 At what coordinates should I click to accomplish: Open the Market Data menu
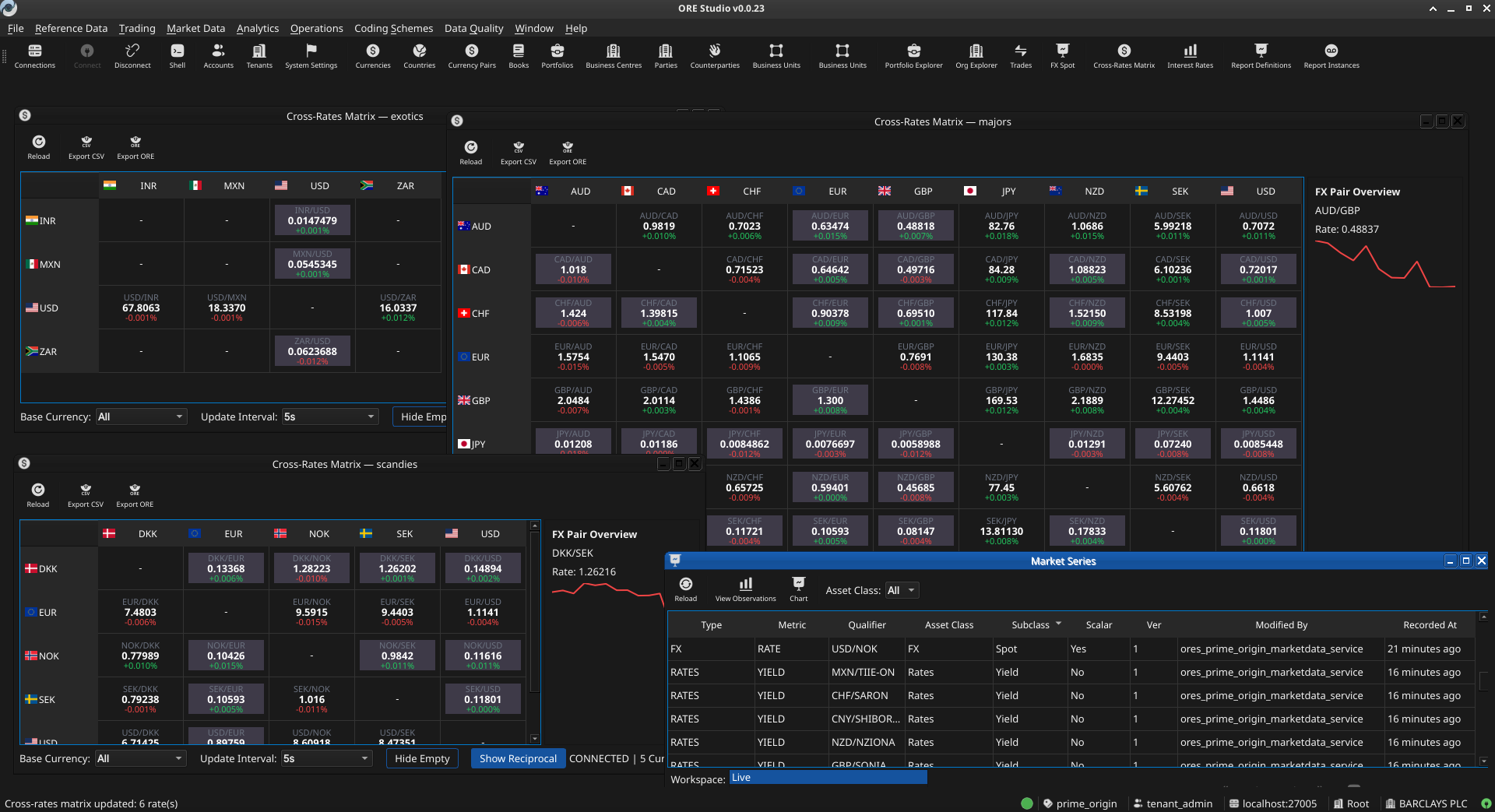(x=195, y=28)
